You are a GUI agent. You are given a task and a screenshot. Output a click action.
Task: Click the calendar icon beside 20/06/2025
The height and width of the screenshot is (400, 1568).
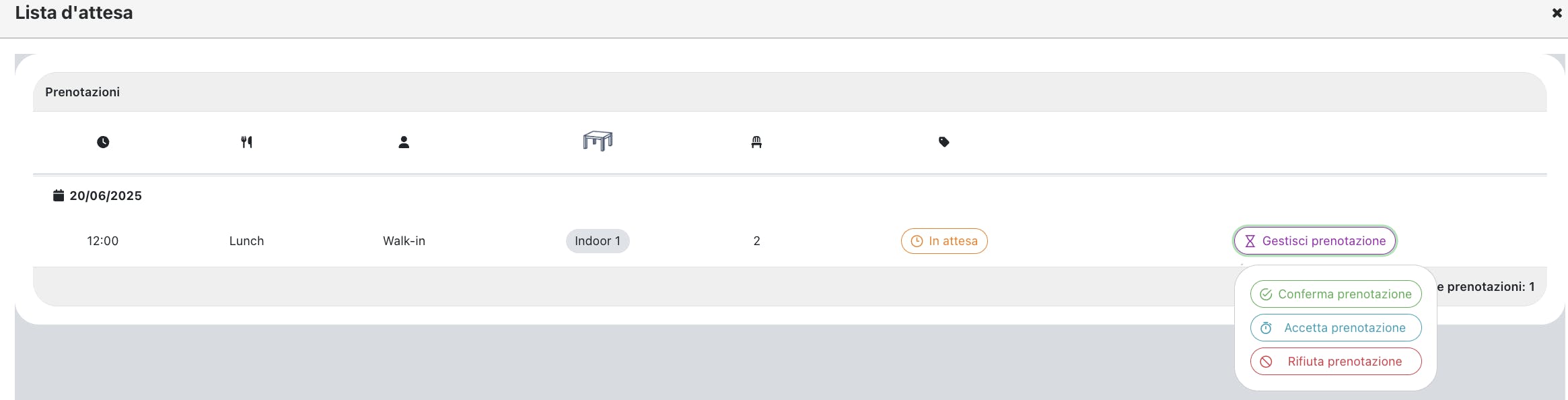[59, 195]
